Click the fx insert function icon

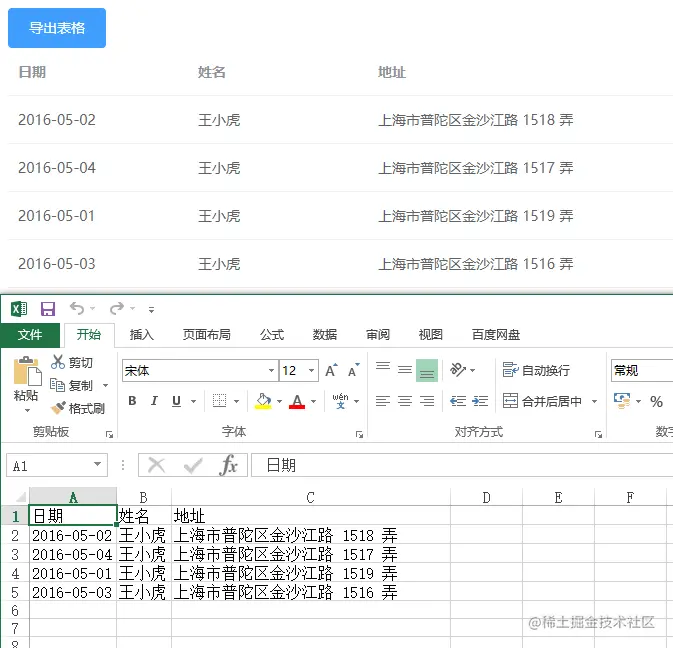[x=228, y=465]
